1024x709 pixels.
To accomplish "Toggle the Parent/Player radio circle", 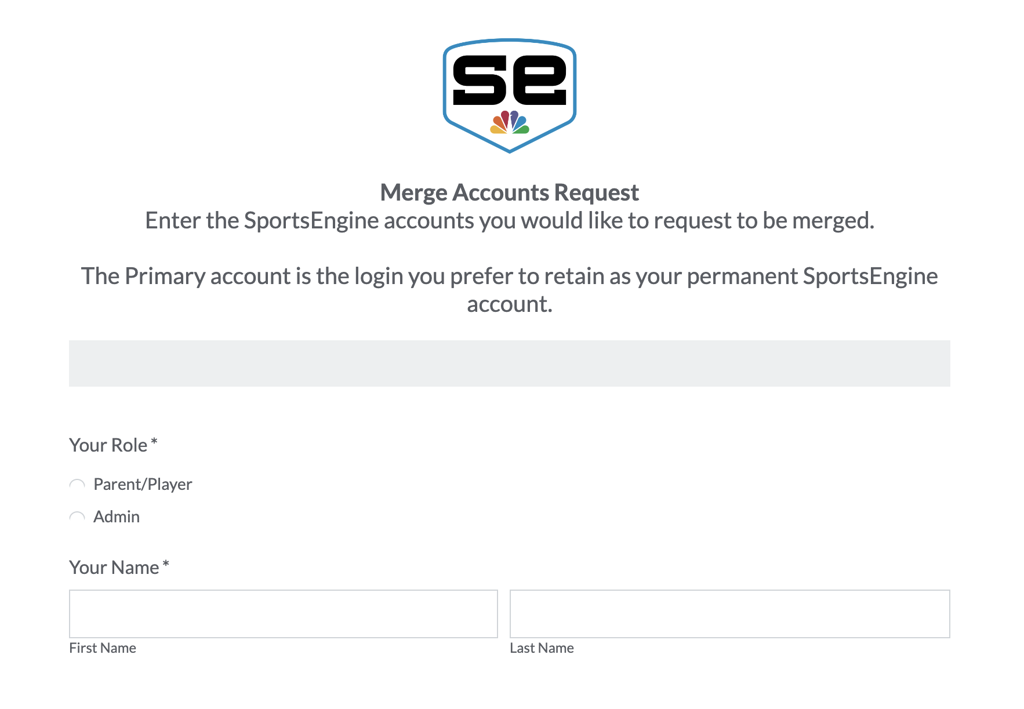I will tap(77, 484).
